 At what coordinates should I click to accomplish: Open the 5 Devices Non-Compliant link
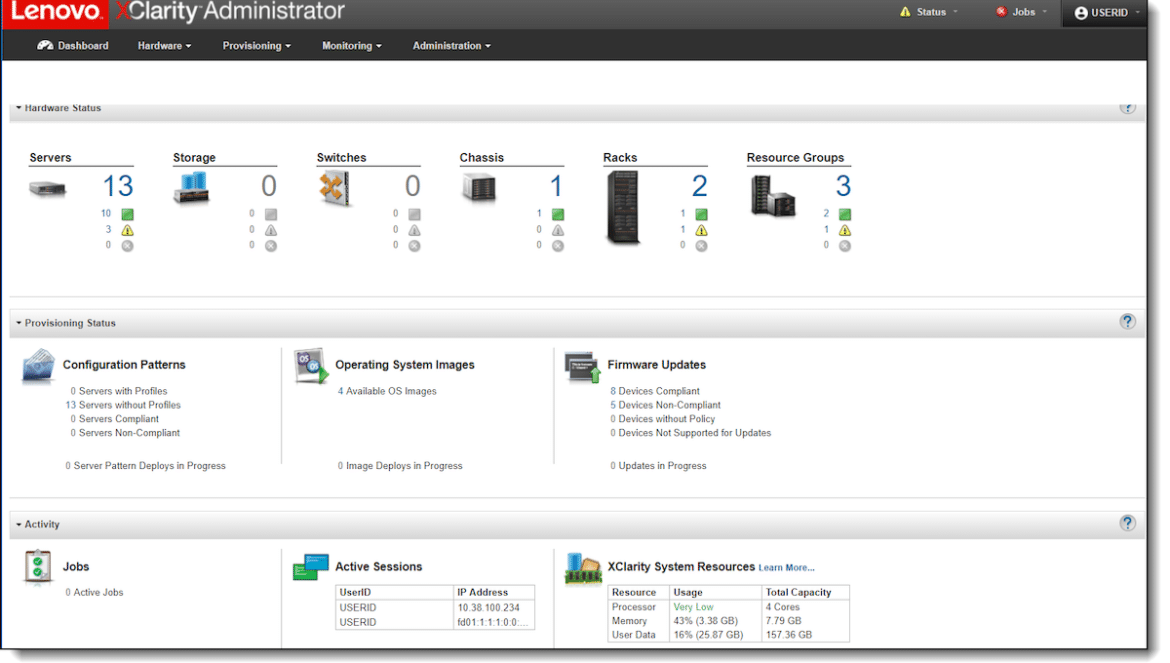click(666, 405)
